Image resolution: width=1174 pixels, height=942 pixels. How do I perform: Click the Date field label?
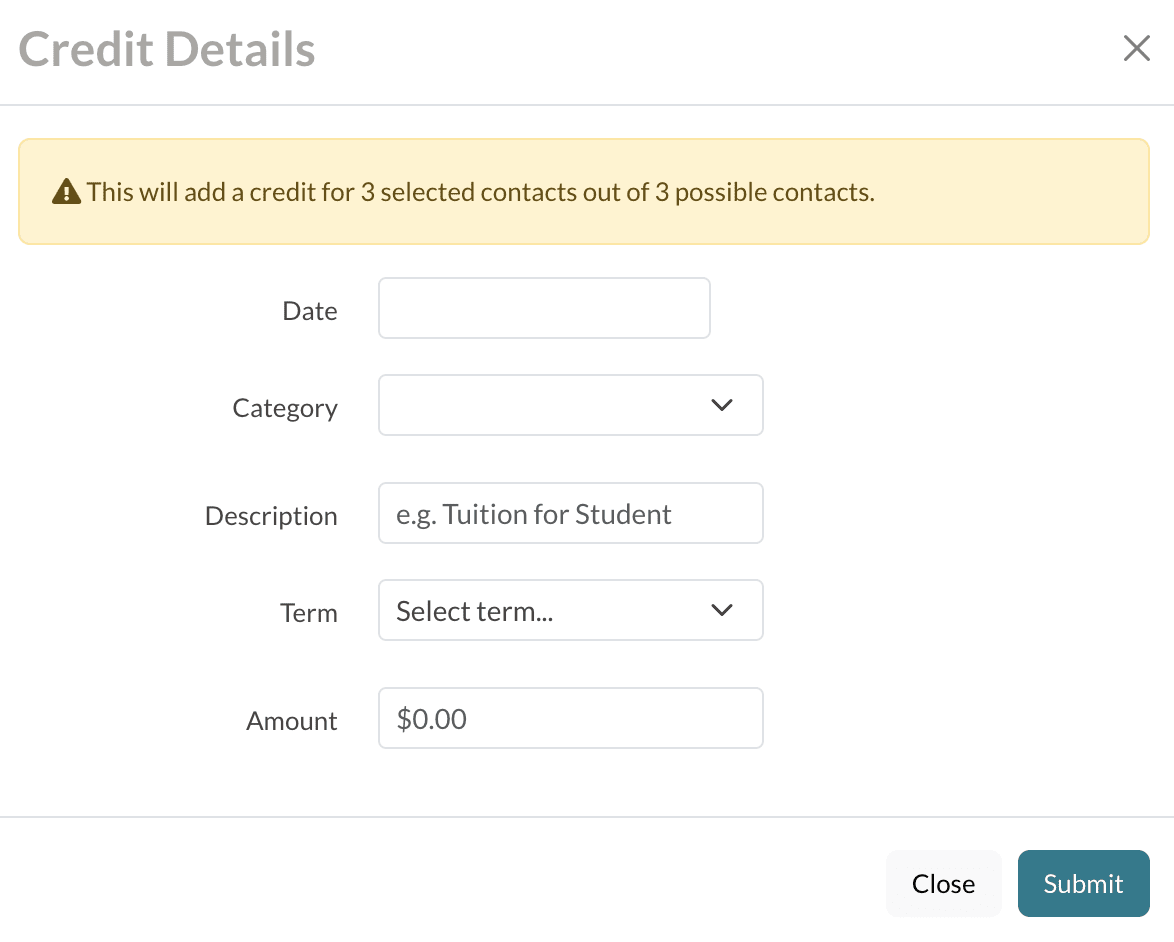310,311
